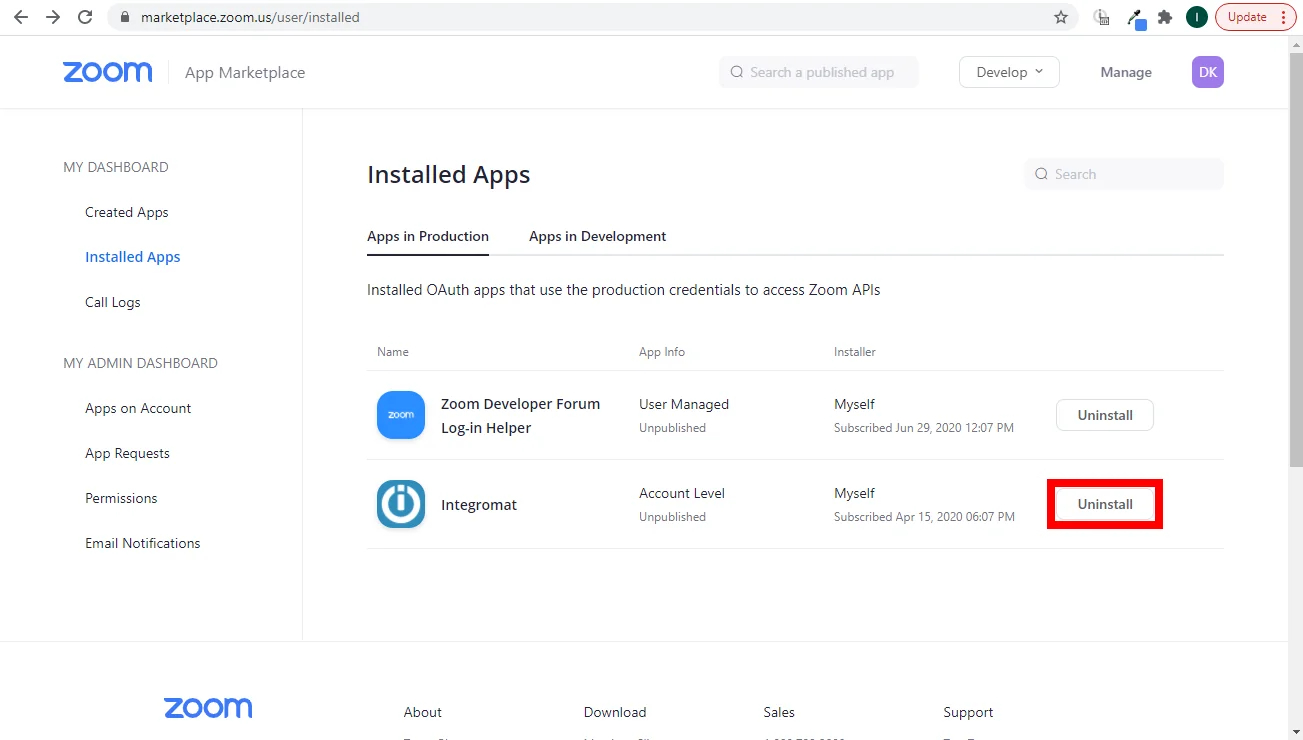The width and height of the screenshot is (1303, 740).
Task: Open Email Notifications in sidebar
Action: pos(143,543)
